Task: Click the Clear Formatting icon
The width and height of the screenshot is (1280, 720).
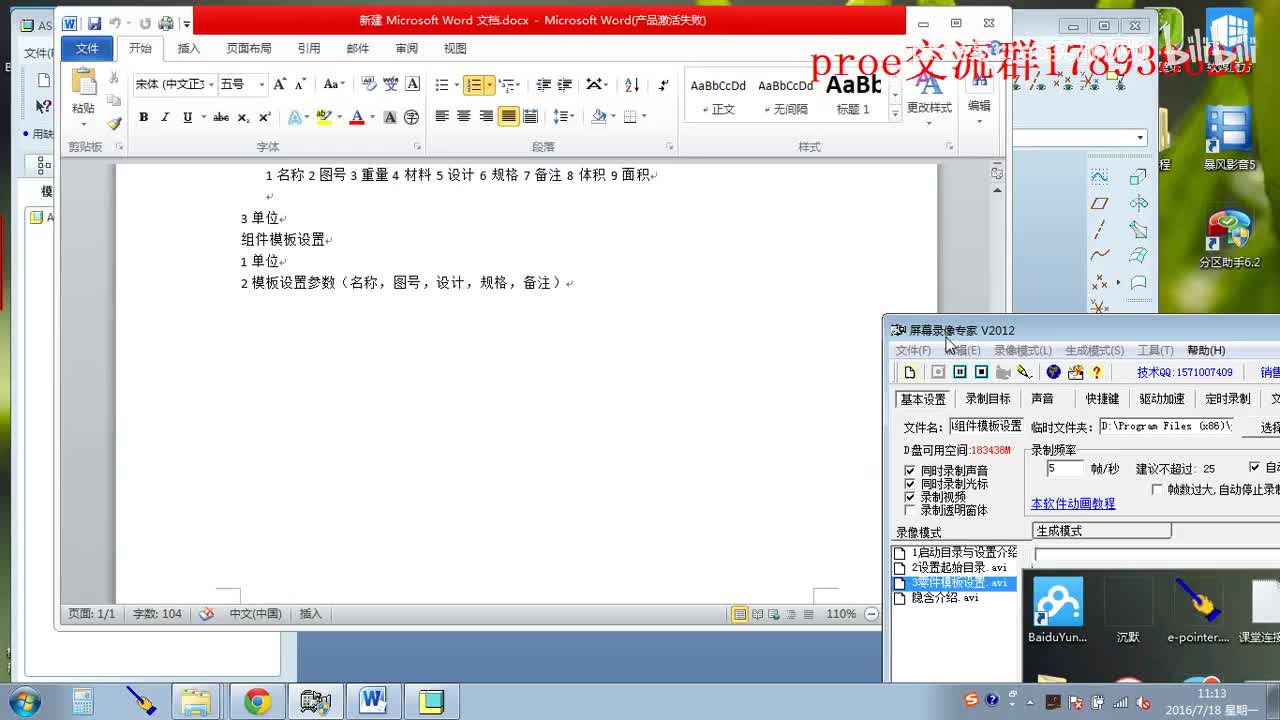Action: 368,85
